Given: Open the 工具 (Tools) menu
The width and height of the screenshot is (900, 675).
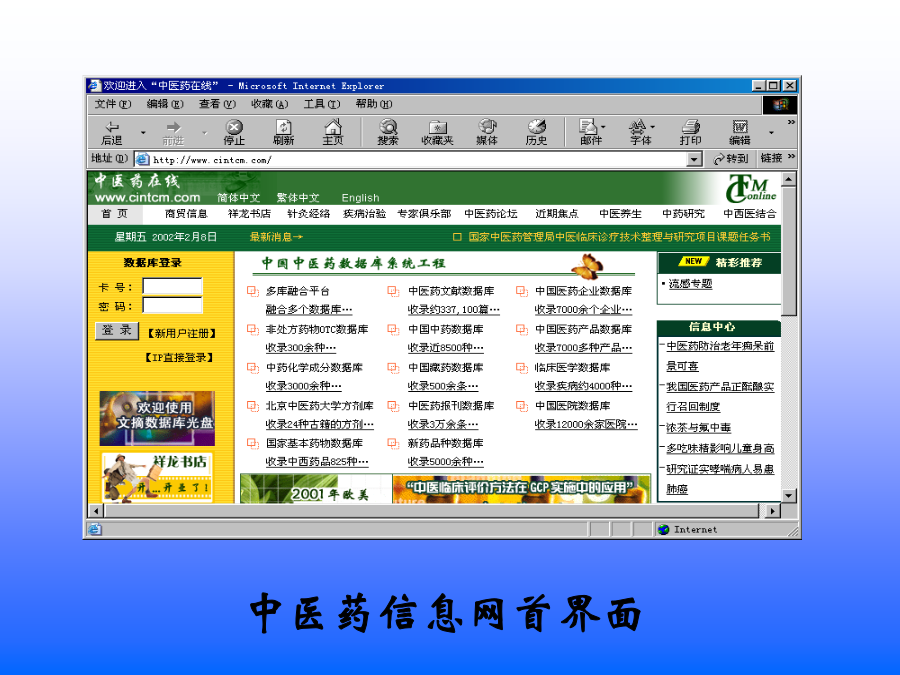Looking at the screenshot, I should 321,104.
